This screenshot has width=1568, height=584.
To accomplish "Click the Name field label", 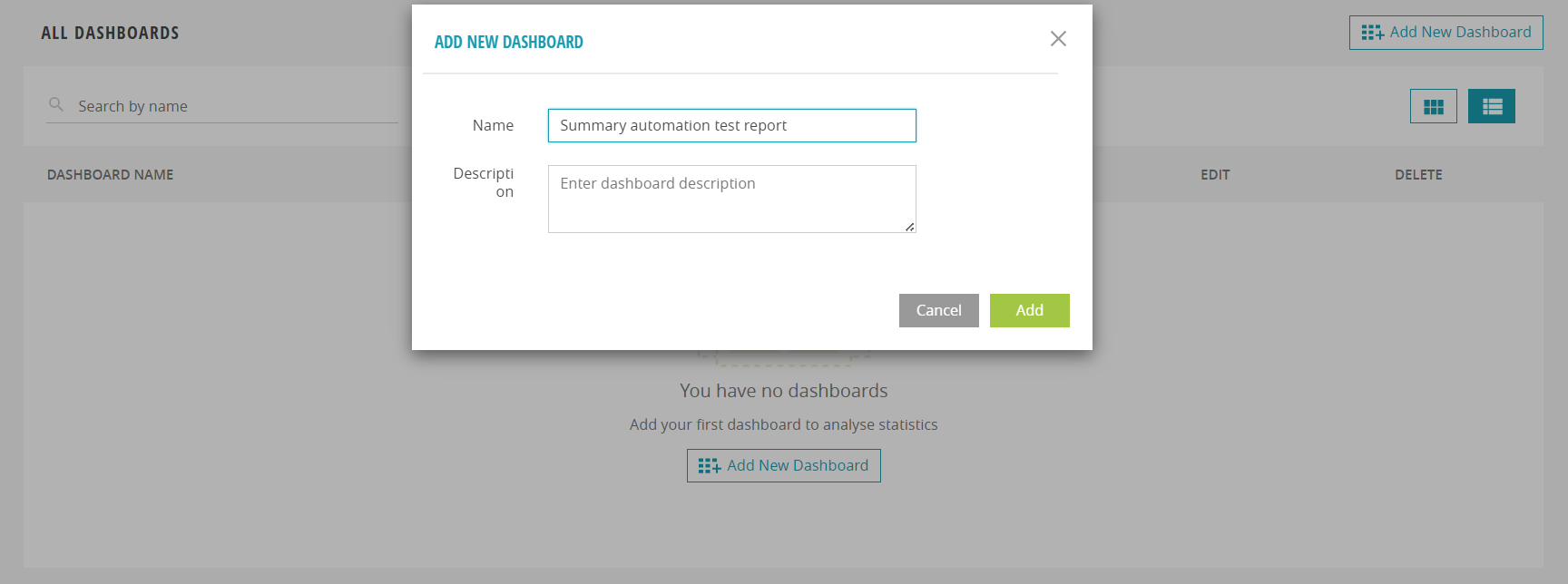I will pyautogui.click(x=493, y=125).
